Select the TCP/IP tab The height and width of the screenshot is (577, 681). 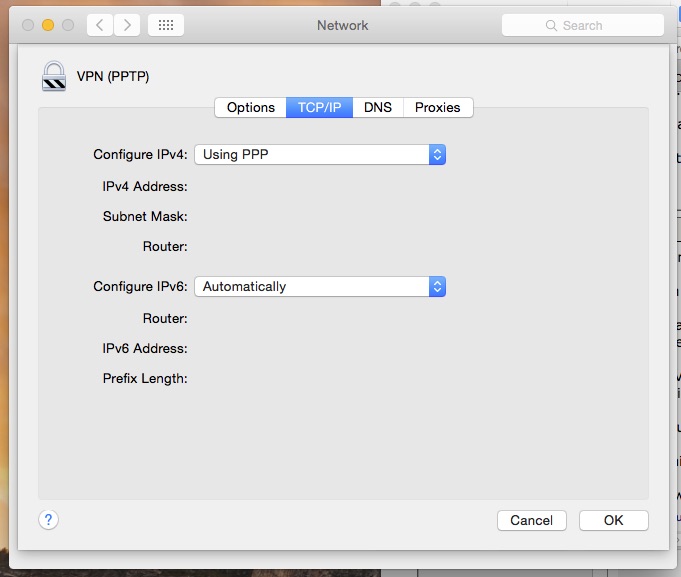[319, 107]
